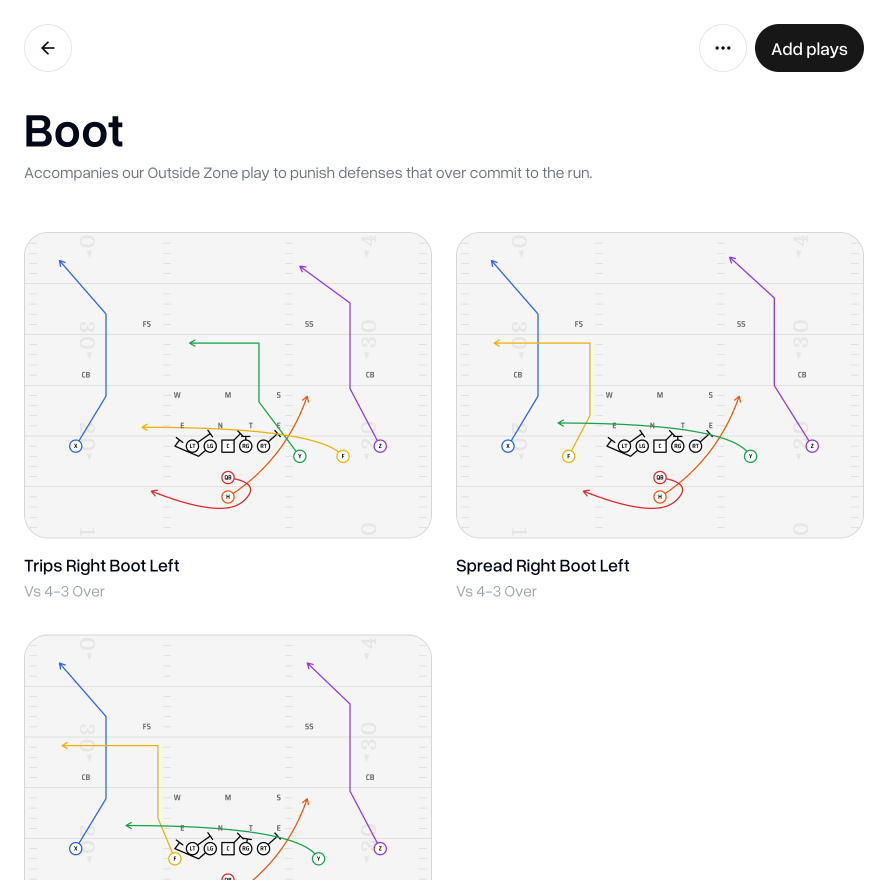Select the red QB marker in Spread Right play

click(x=660, y=478)
